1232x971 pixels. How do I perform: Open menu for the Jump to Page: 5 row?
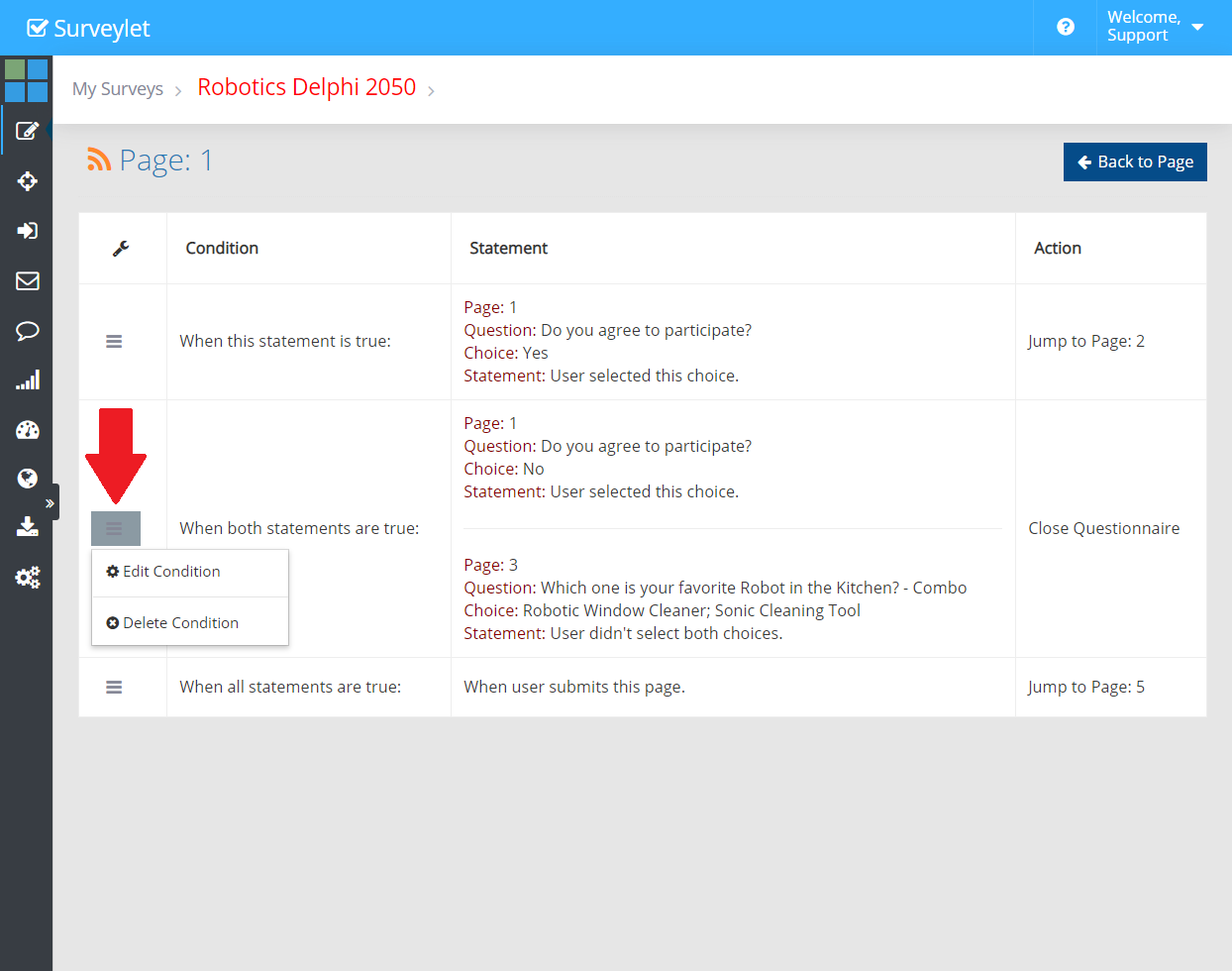tap(114, 688)
